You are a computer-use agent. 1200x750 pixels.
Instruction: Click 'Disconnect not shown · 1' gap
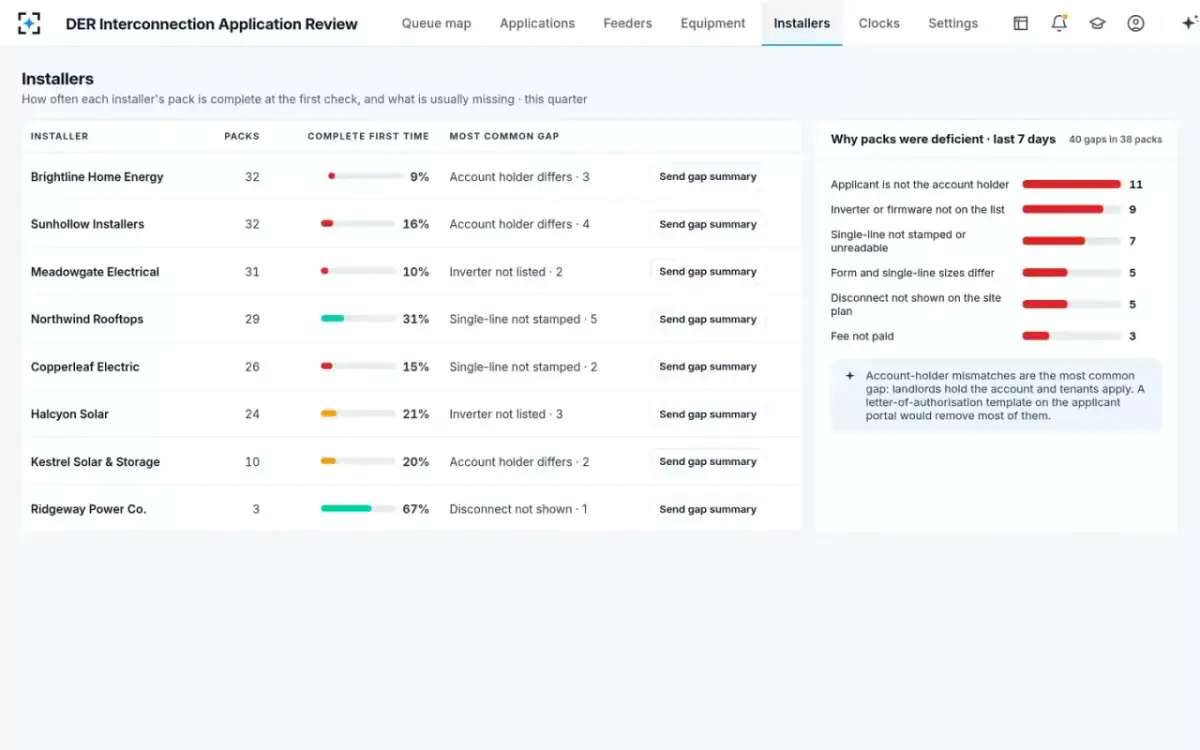pos(518,509)
